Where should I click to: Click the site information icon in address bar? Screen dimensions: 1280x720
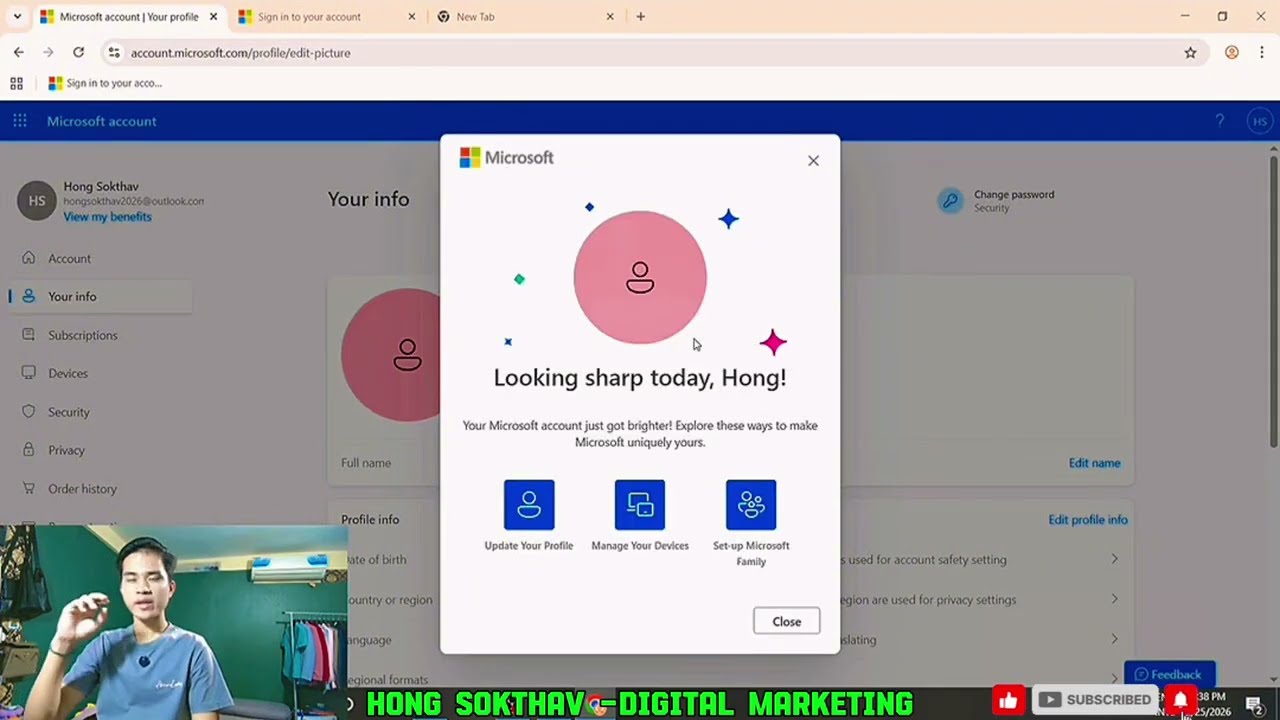pyautogui.click(x=113, y=52)
